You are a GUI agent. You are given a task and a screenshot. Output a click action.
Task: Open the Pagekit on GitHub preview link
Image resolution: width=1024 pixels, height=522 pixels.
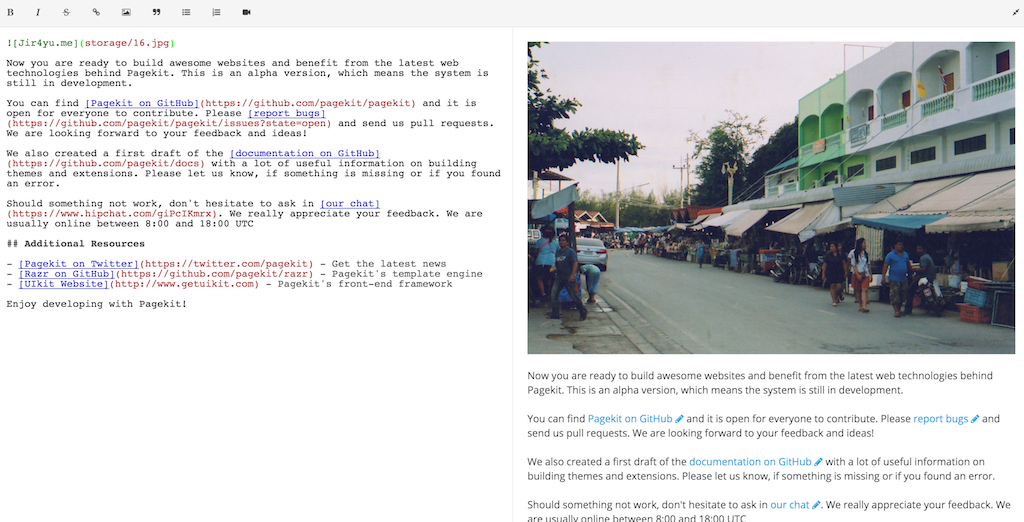pyautogui.click(x=630, y=419)
